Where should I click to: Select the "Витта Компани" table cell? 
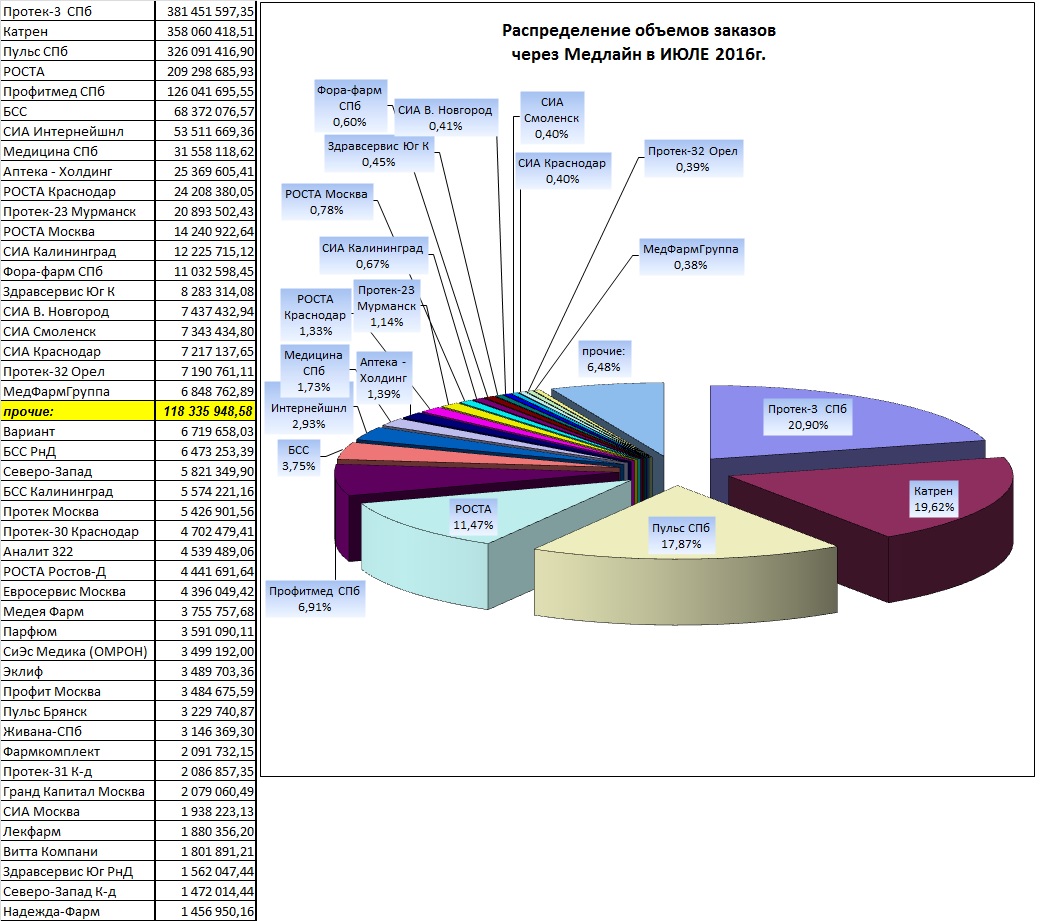coord(78,851)
